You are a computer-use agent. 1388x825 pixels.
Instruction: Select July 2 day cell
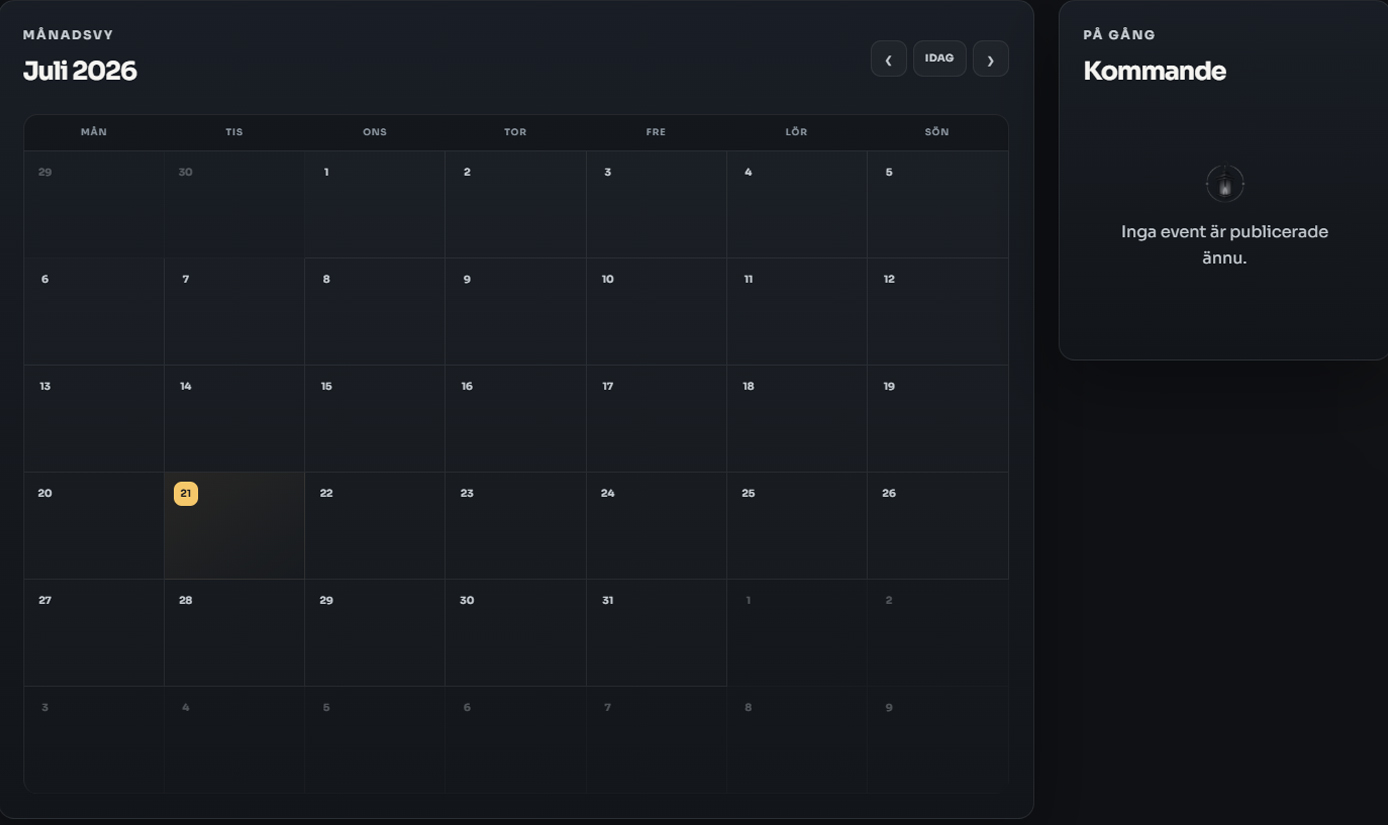coord(515,204)
